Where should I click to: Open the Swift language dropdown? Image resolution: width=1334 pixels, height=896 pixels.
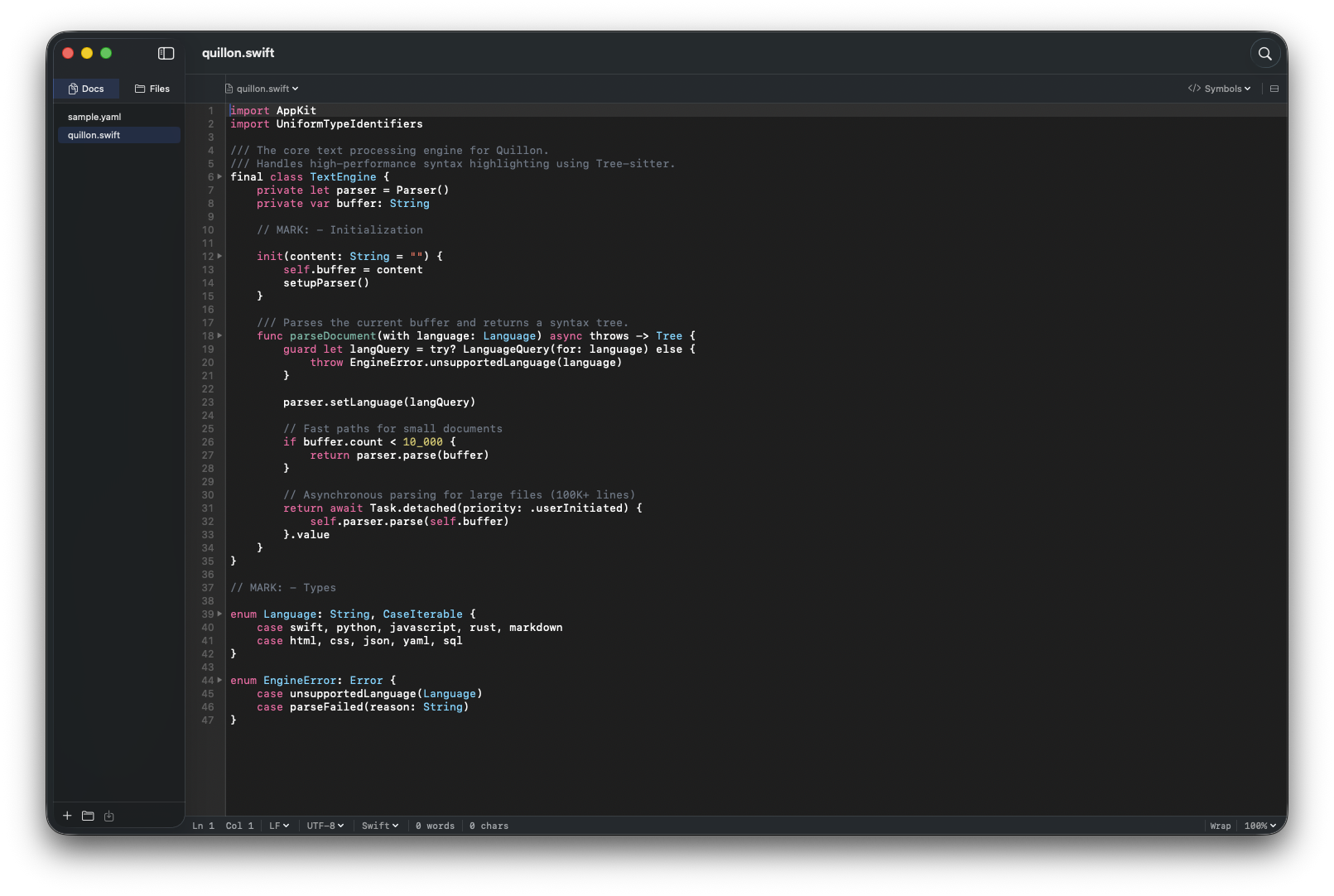coord(378,826)
